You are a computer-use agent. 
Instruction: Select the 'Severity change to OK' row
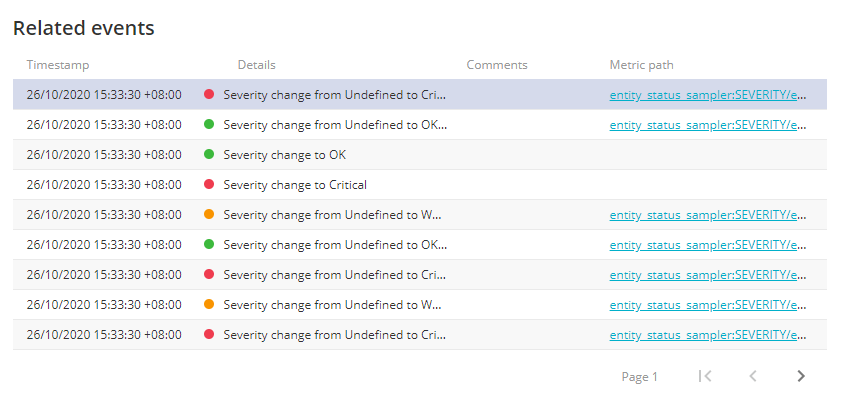(420, 155)
